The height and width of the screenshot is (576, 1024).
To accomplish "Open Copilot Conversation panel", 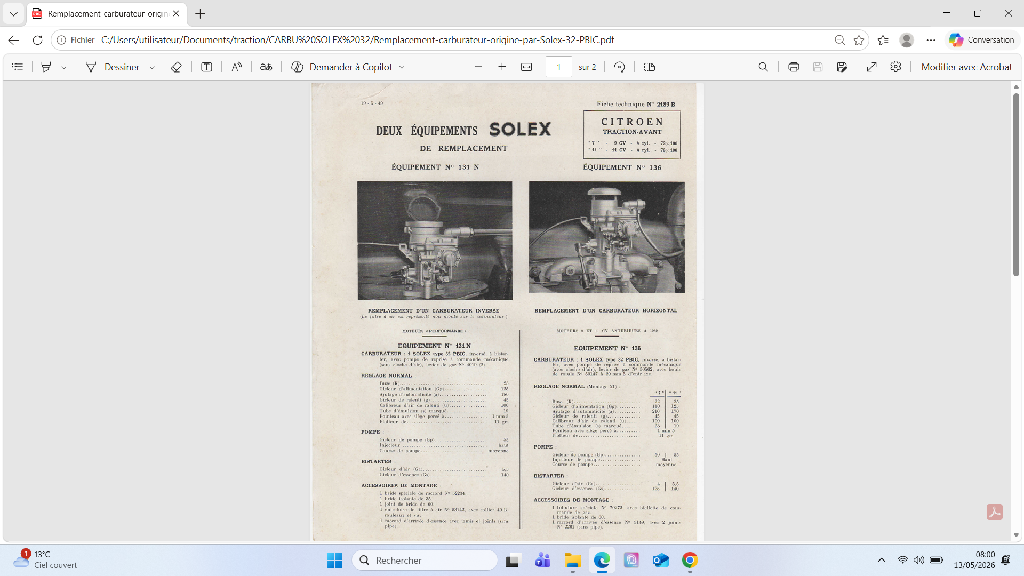I will pyautogui.click(x=982, y=40).
